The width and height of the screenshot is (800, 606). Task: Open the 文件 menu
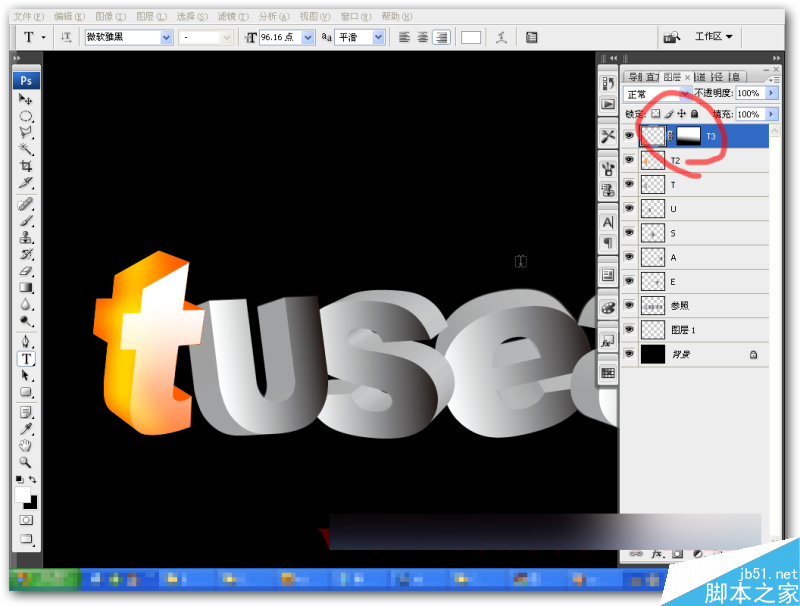pos(29,16)
